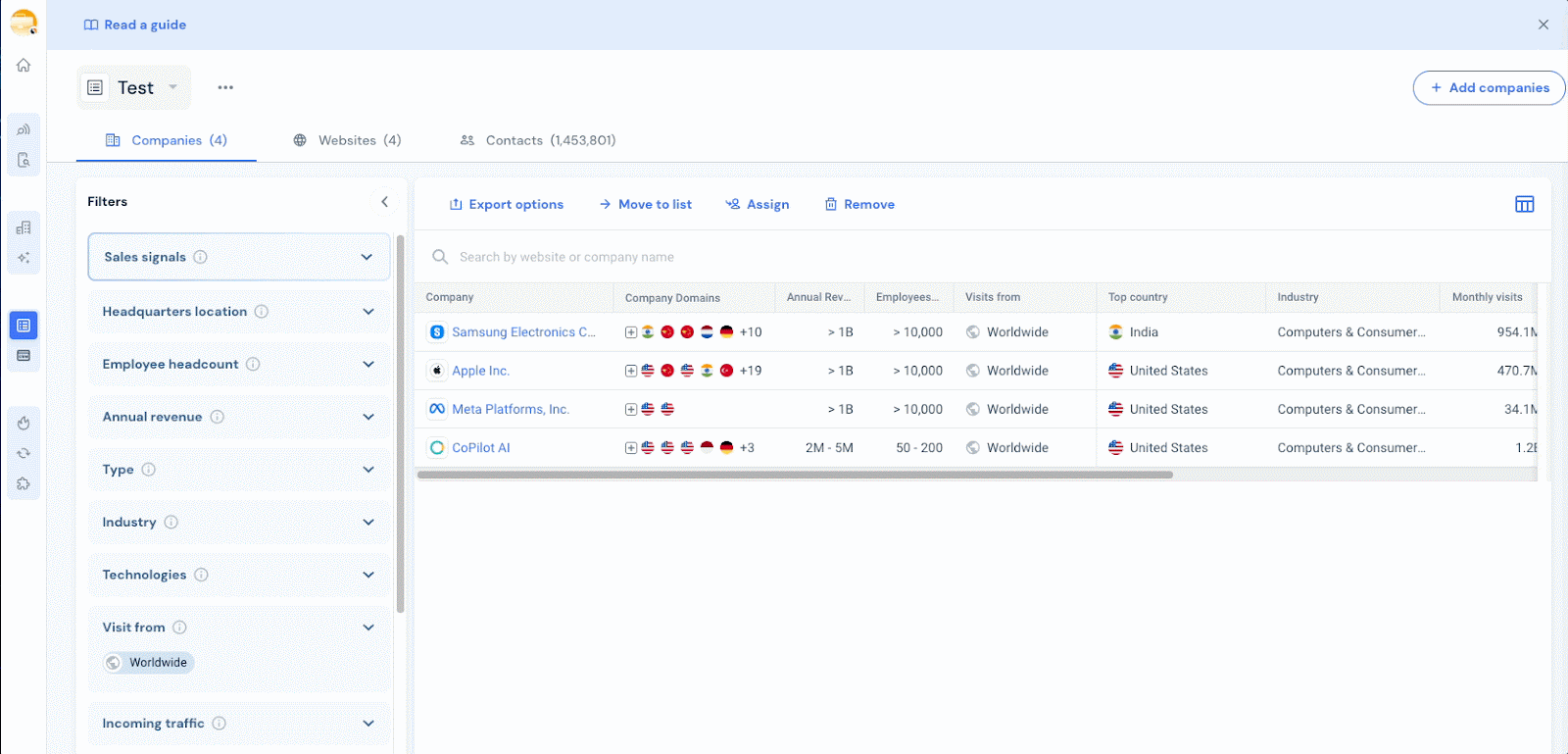The image size is (1568, 754).
Task: Collapse the Visit from filter chevron
Action: [368, 628]
